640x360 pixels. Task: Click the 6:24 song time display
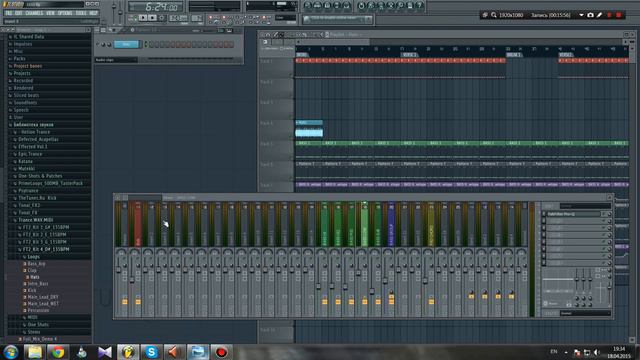[155, 7]
